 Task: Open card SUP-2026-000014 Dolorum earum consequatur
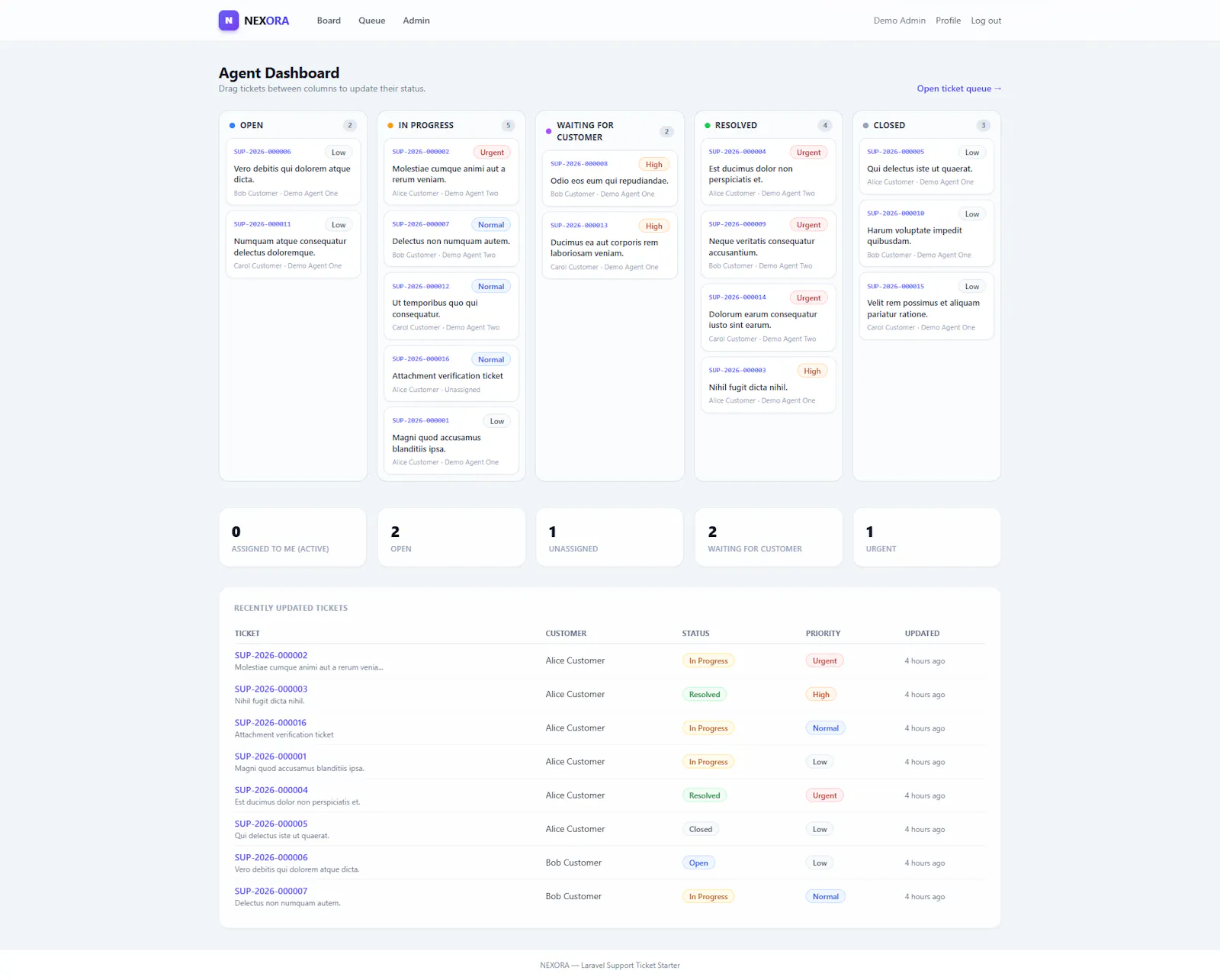[x=768, y=317]
